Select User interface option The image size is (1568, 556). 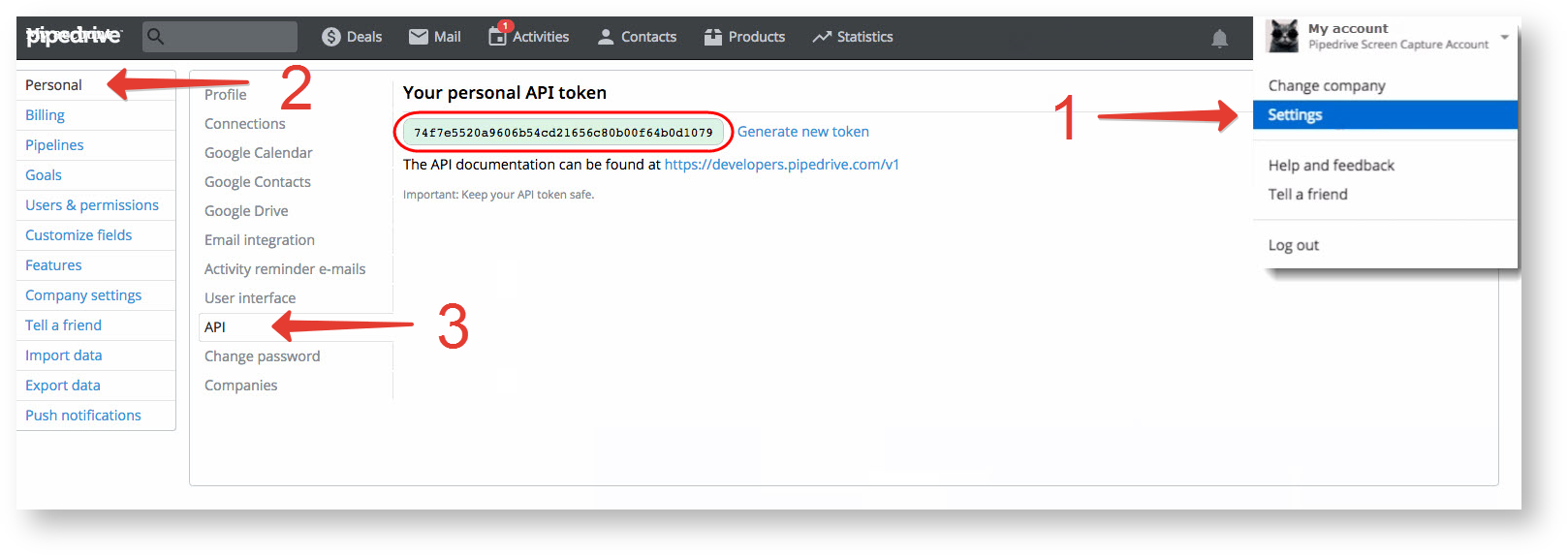(x=250, y=298)
